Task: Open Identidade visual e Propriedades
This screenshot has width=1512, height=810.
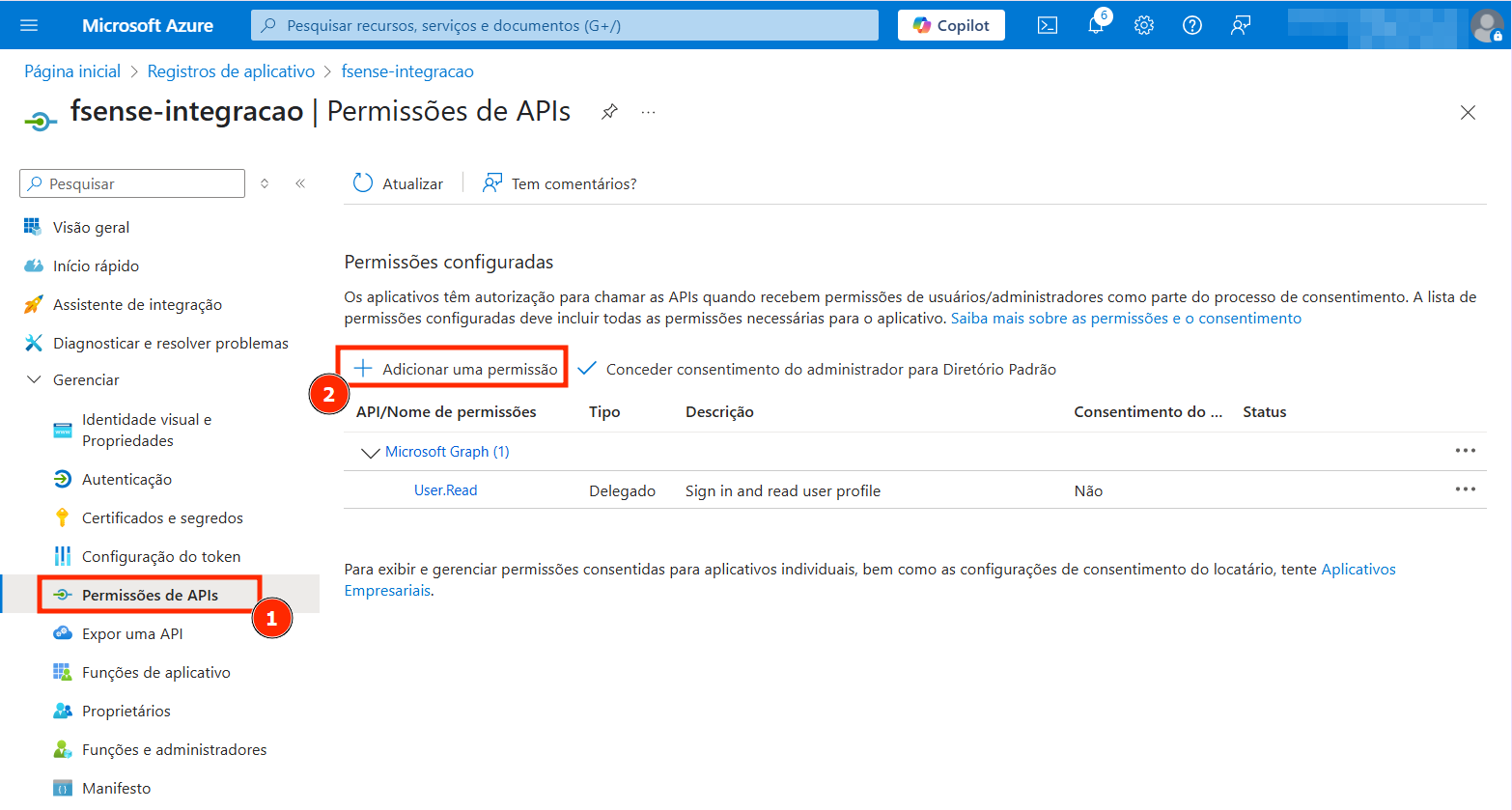Action: click(x=147, y=430)
